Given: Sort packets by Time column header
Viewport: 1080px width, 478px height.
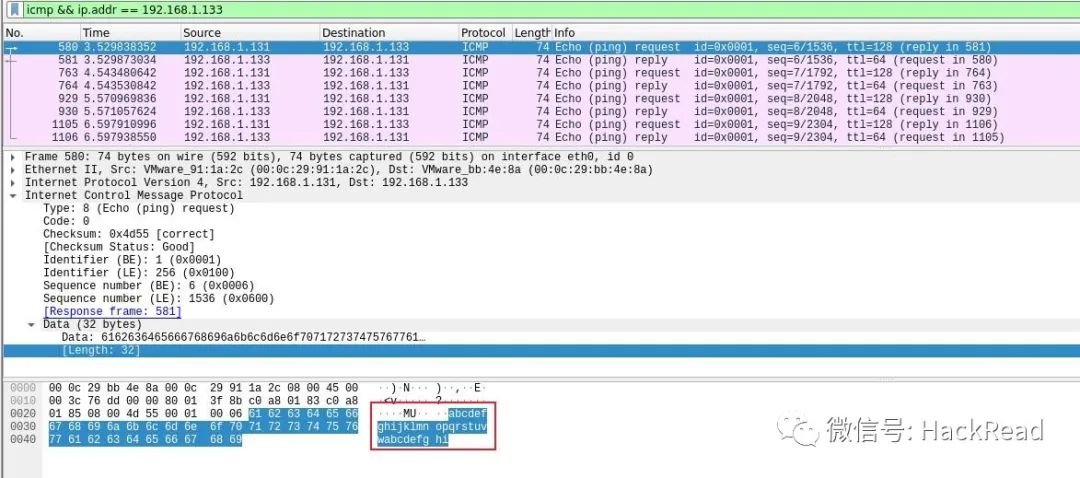Looking at the screenshot, I should tap(130, 32).
